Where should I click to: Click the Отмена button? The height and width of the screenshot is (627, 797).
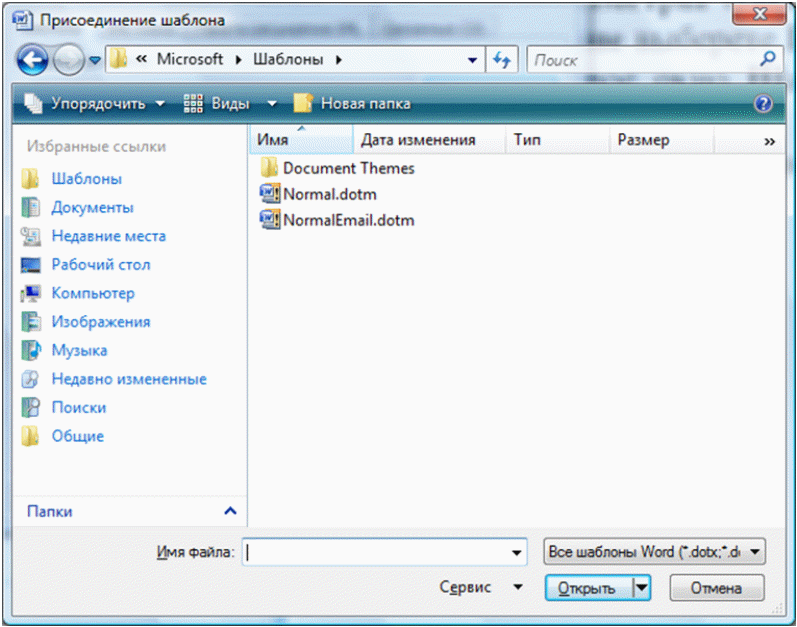point(716,588)
